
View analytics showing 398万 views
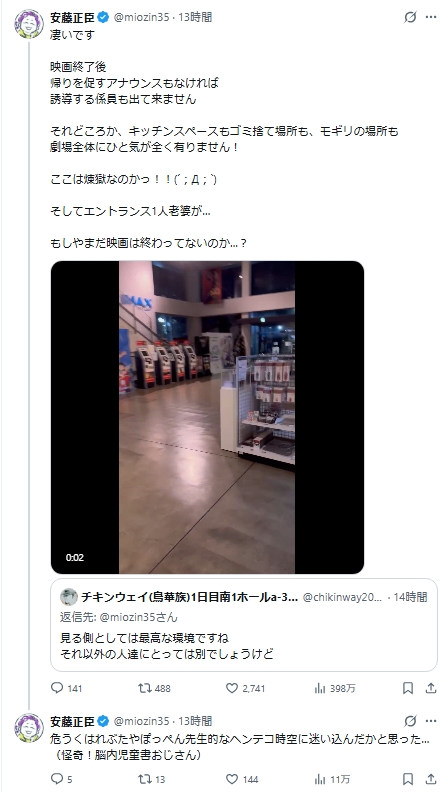[335, 688]
